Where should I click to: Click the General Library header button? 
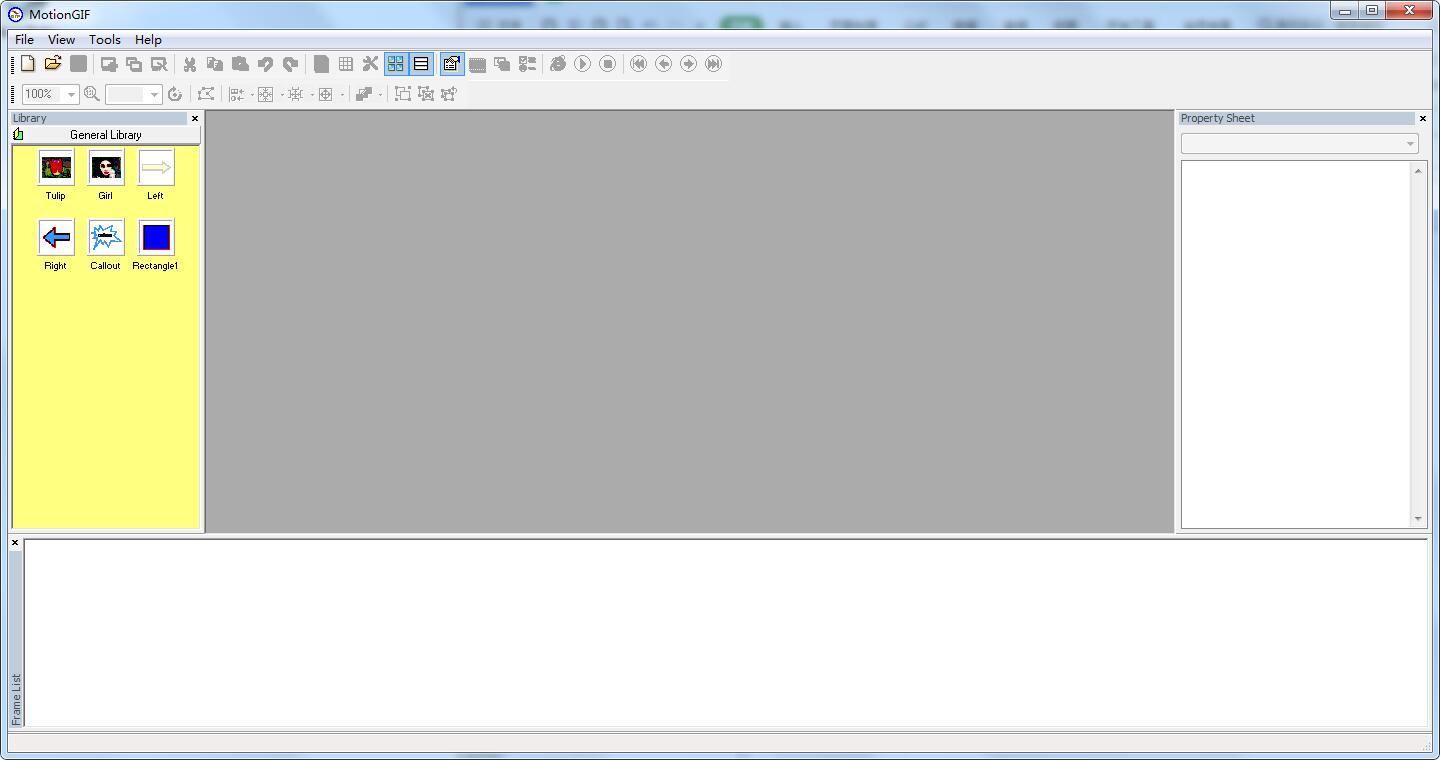[106, 135]
